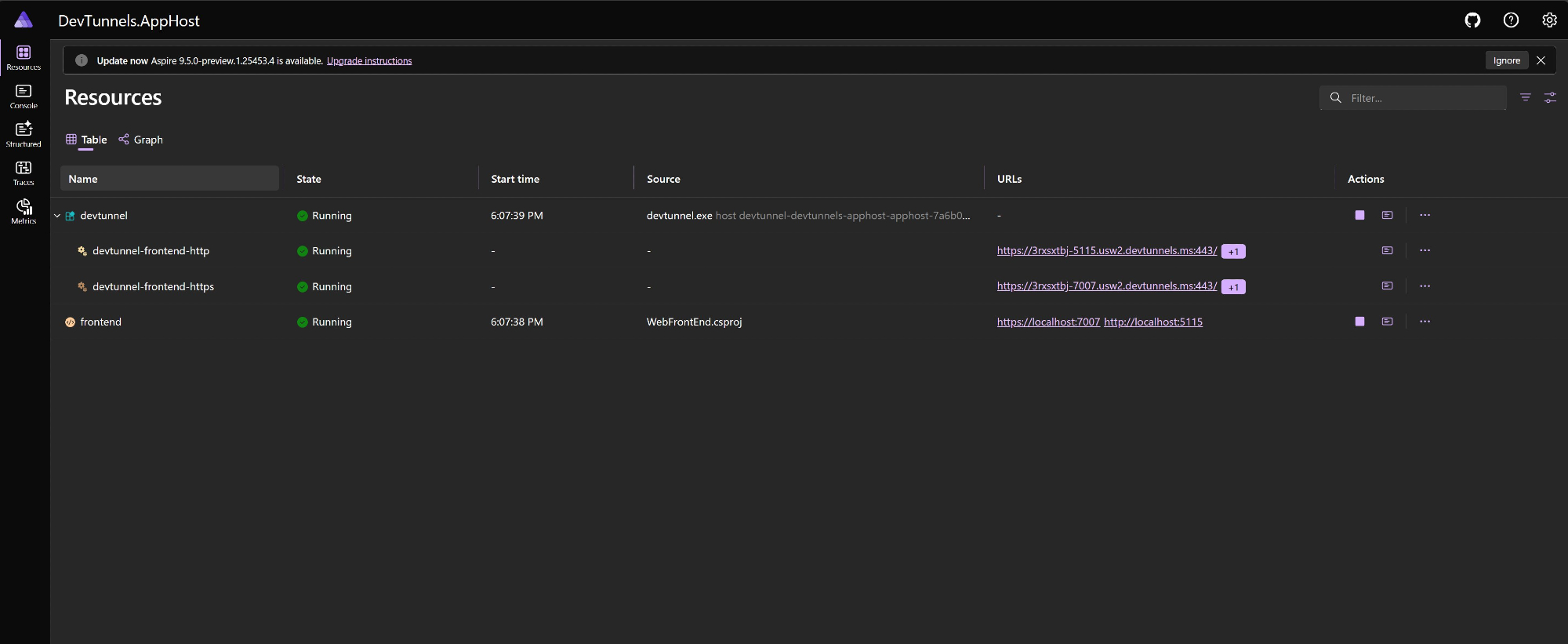Show extra URLs for devtunnel-frontend-http (+1)
This screenshot has width=1568, height=644.
[1233, 252]
